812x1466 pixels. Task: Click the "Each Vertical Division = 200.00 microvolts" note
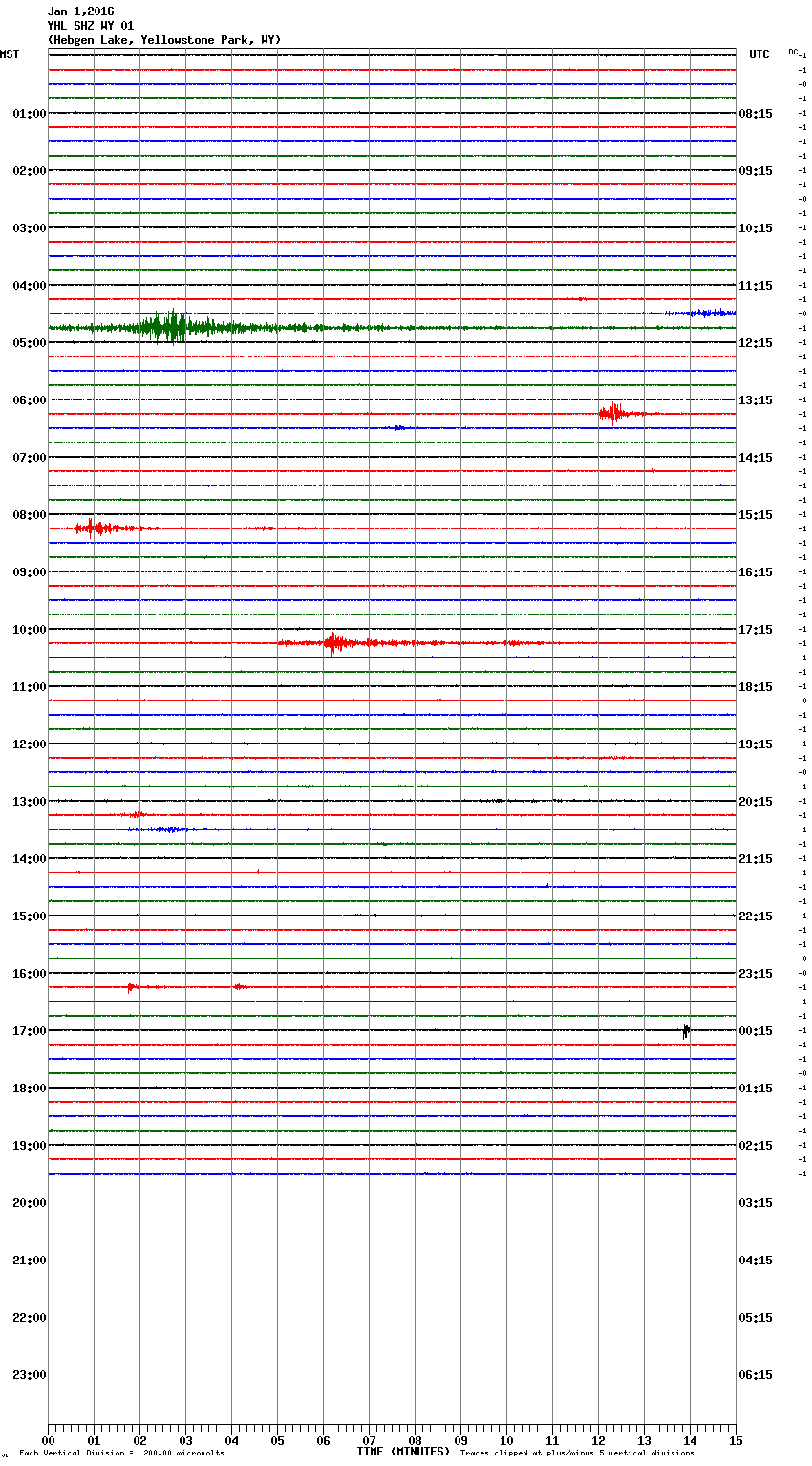click(x=121, y=1453)
